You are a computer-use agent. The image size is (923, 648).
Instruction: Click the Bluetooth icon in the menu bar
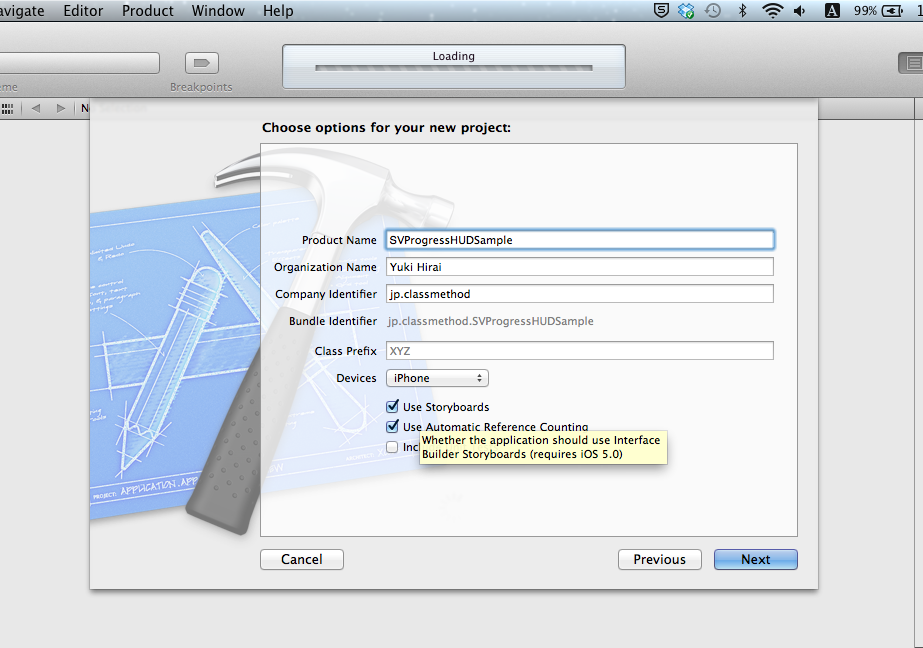click(742, 11)
